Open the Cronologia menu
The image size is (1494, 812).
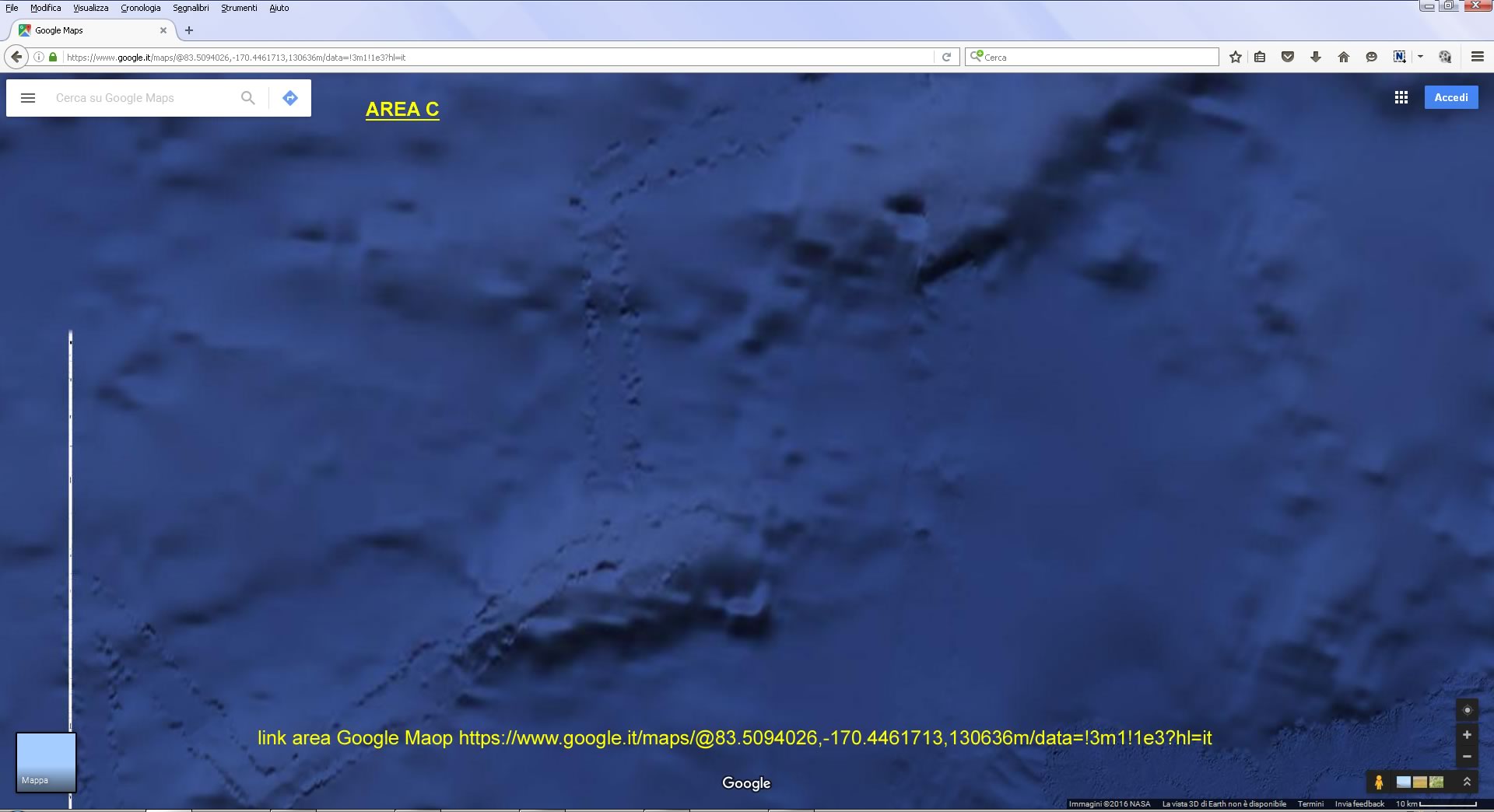click(x=140, y=8)
